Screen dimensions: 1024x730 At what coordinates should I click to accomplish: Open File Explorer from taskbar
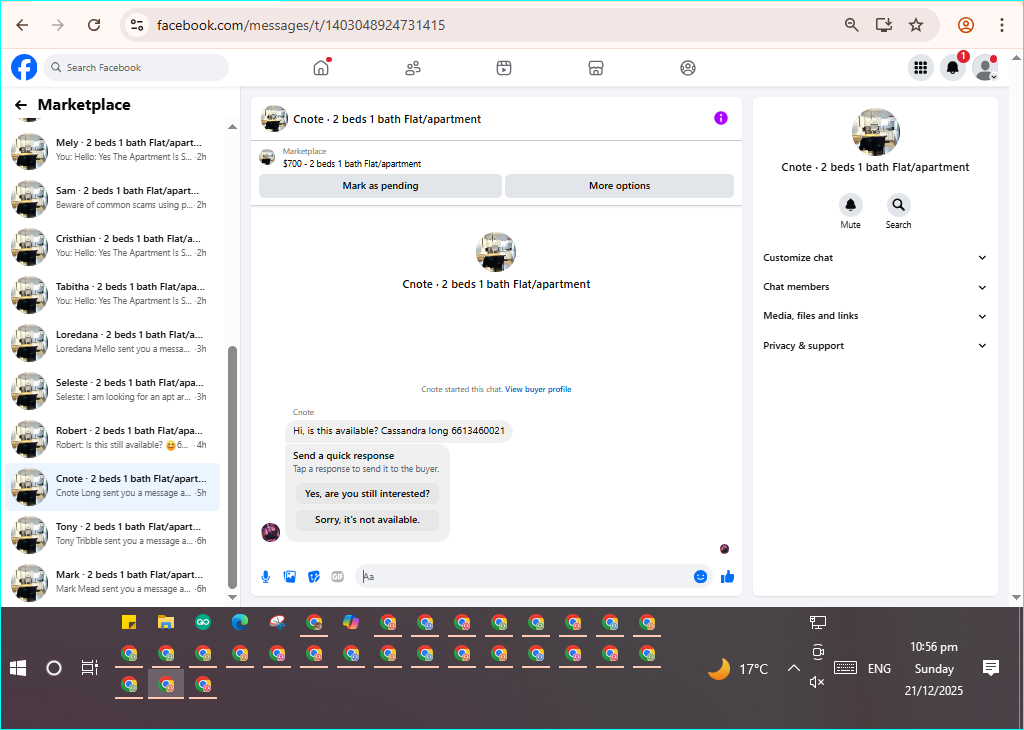166,622
